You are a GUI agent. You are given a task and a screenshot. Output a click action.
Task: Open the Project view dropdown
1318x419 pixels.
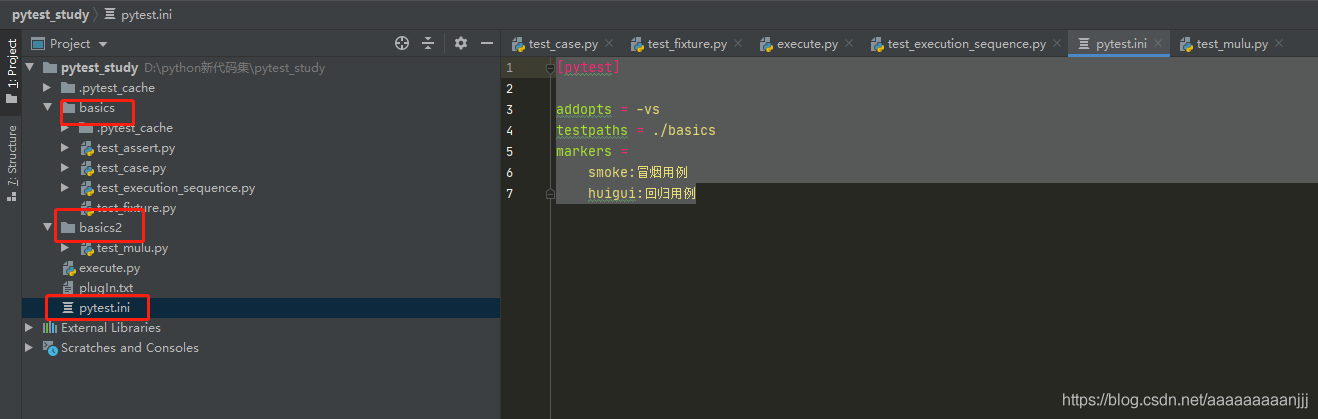[103, 44]
